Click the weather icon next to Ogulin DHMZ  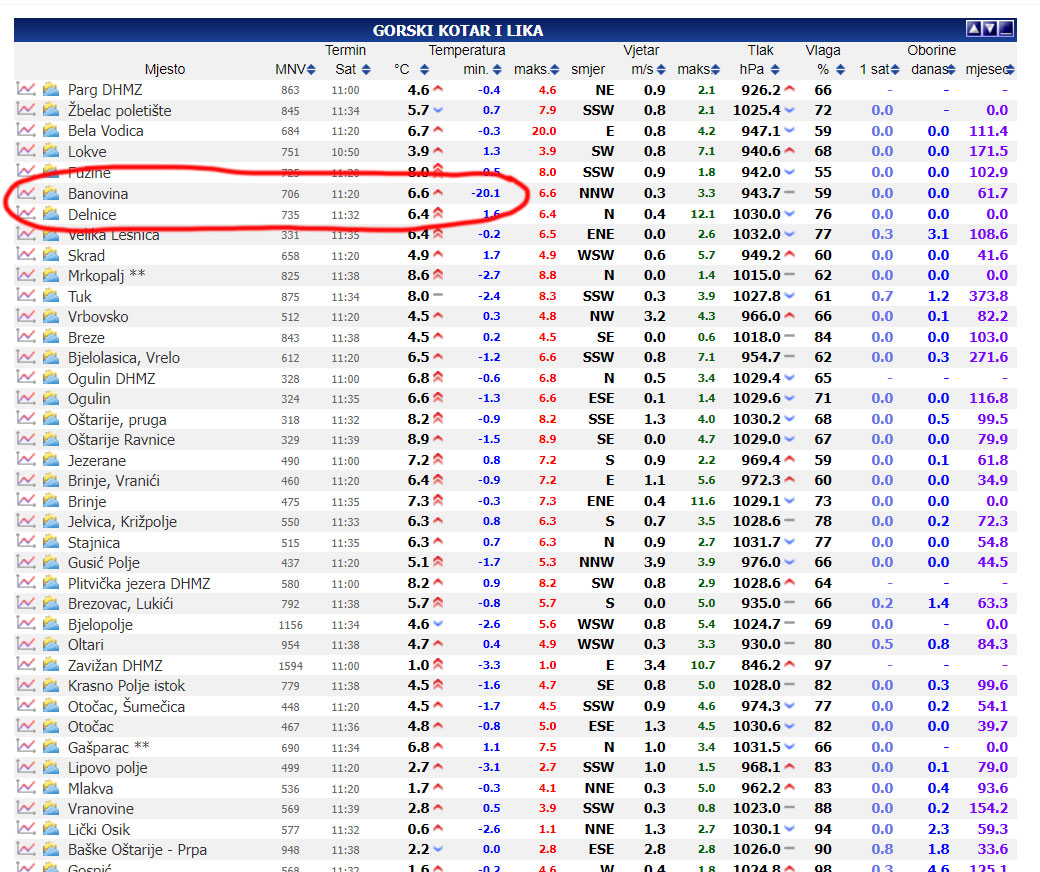(x=51, y=378)
